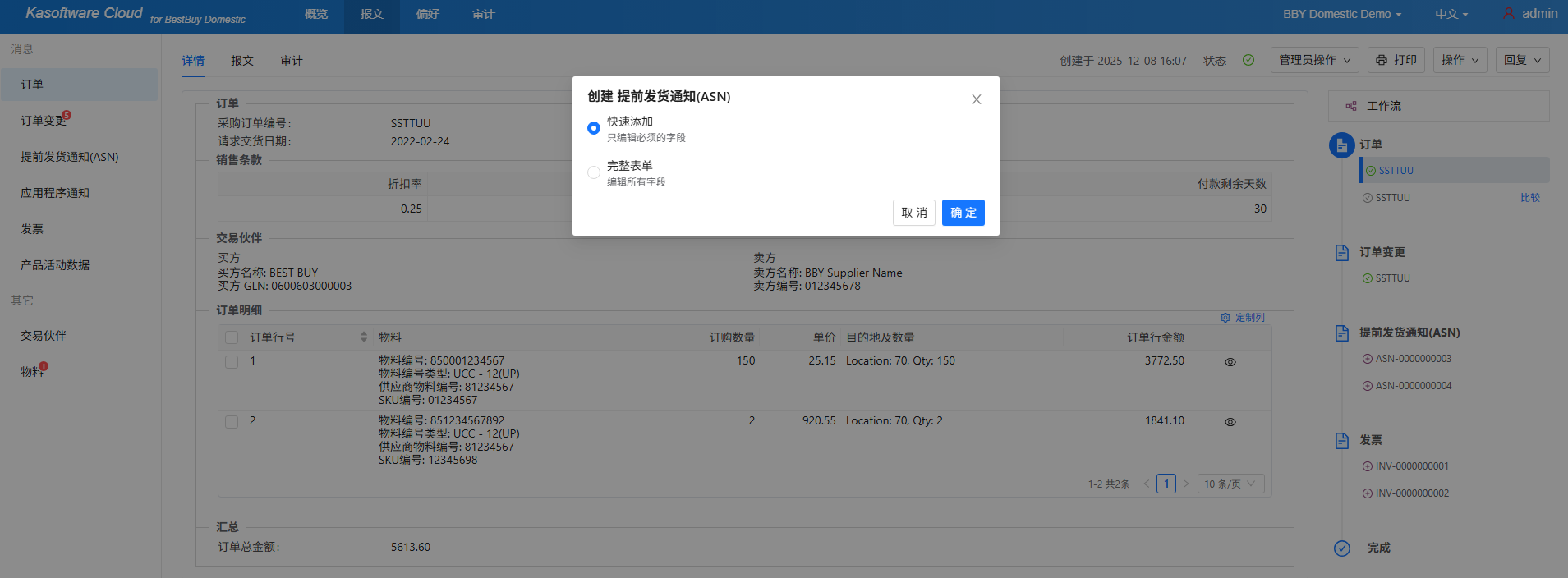
Task: Expand the 管理员操作 dropdown
Action: pyautogui.click(x=1314, y=60)
